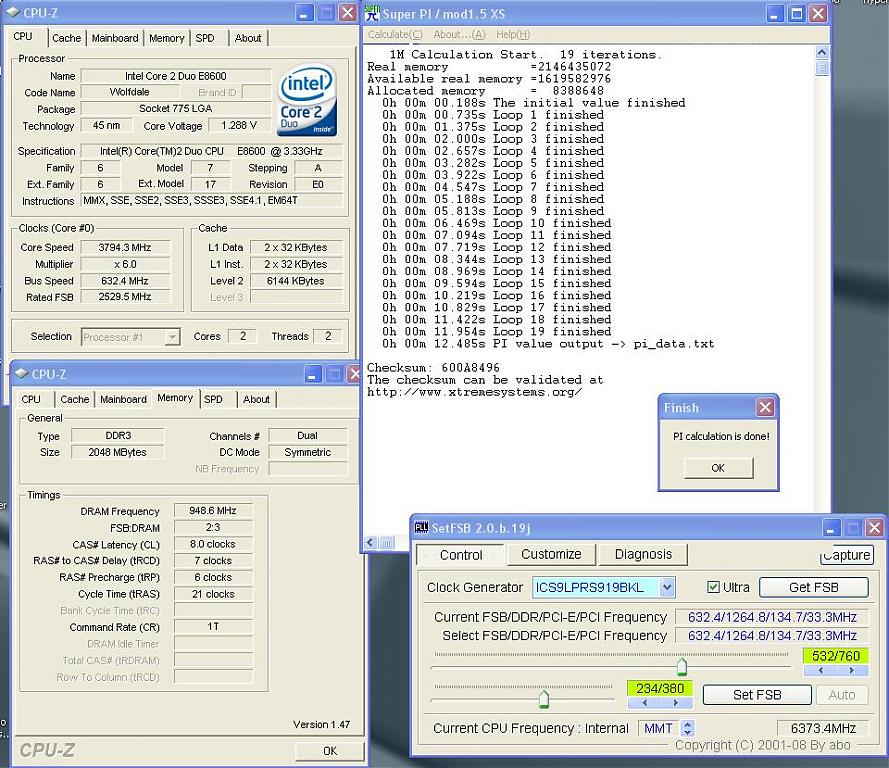Select Mainboard tab in the memory CPU-Z window
This screenshot has height=768, width=889.
coord(124,399)
